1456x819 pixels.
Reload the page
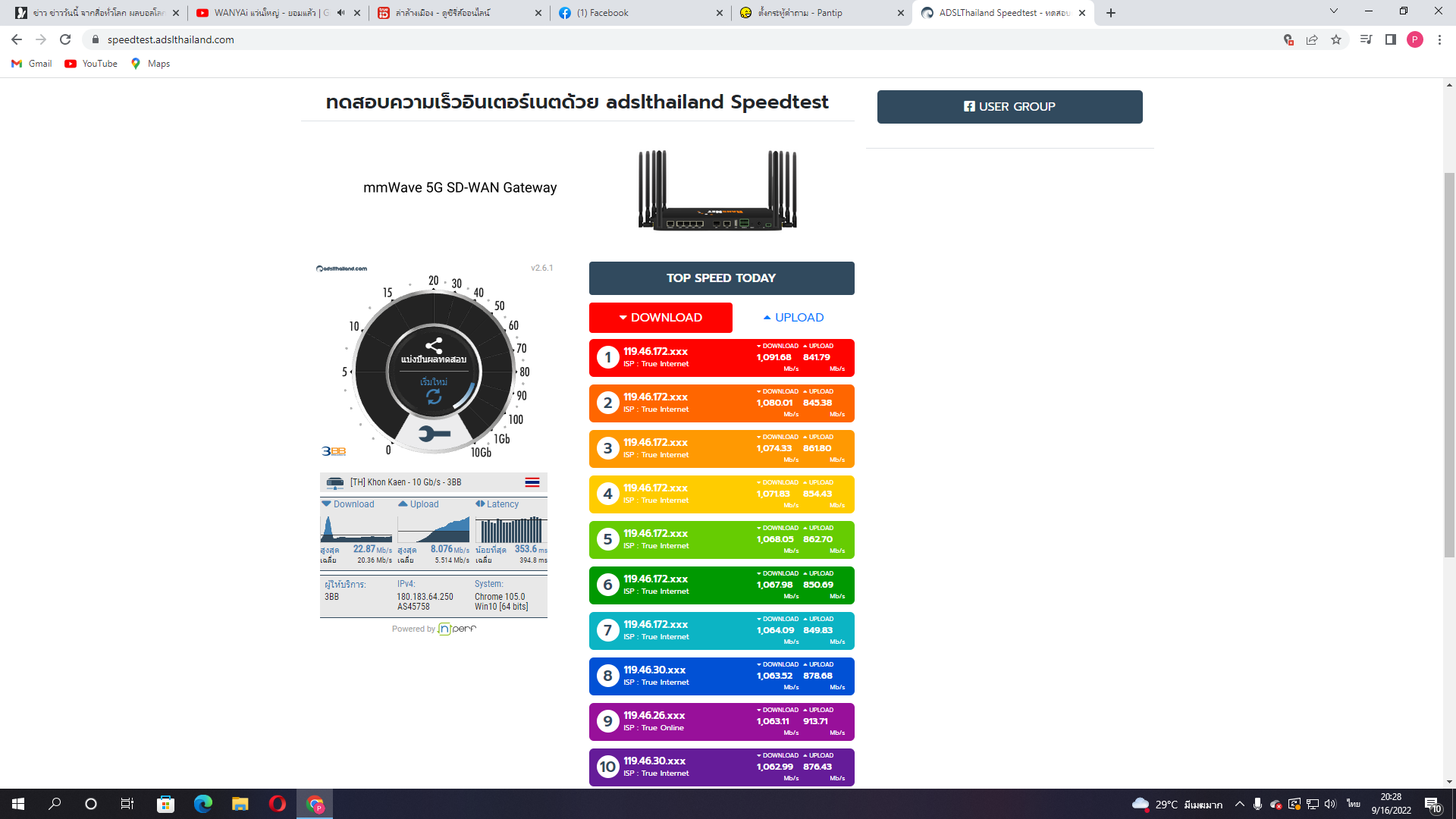[x=65, y=39]
